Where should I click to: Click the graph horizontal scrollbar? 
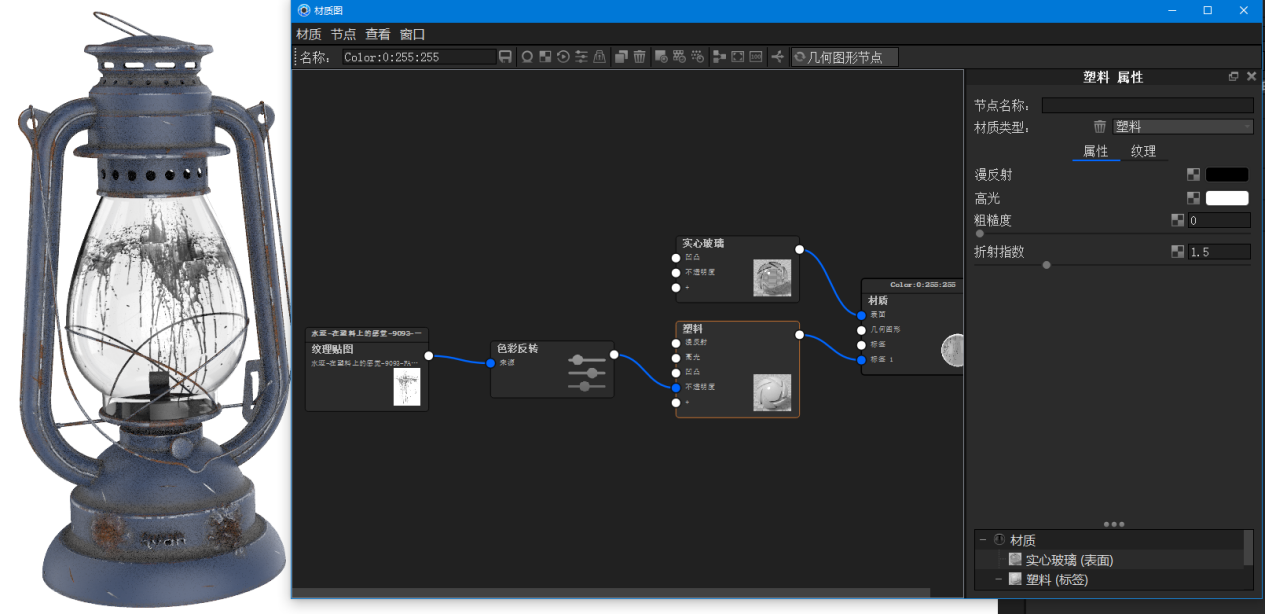pyautogui.click(x=611, y=593)
